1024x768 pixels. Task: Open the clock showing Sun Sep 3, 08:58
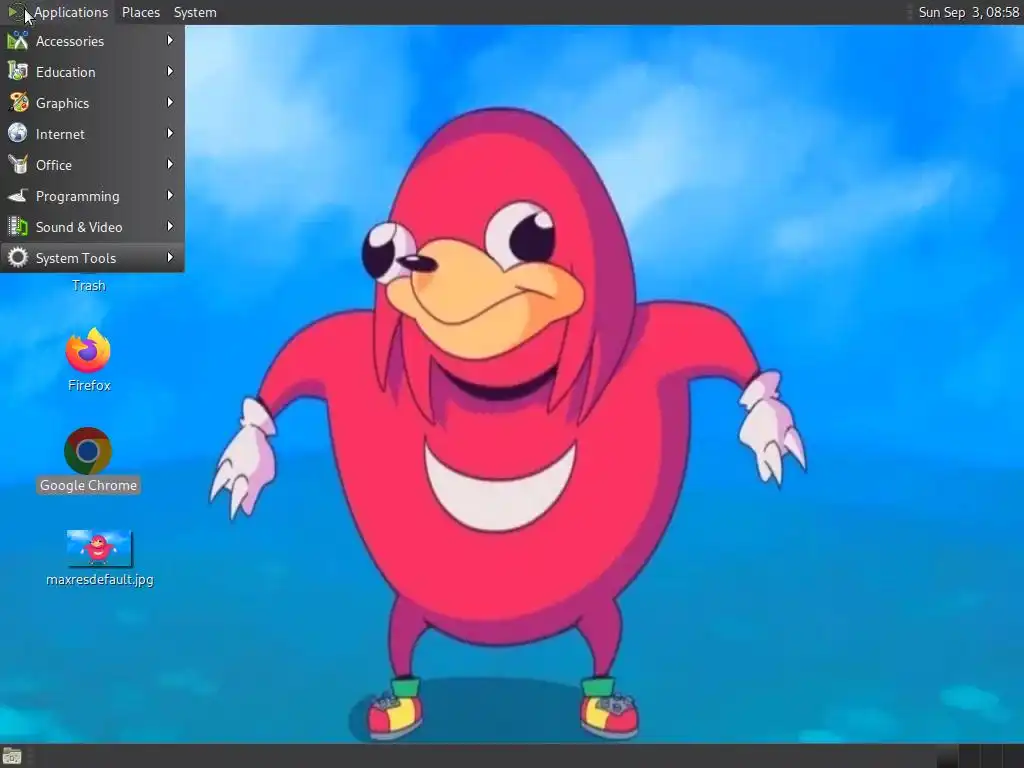pyautogui.click(x=968, y=12)
